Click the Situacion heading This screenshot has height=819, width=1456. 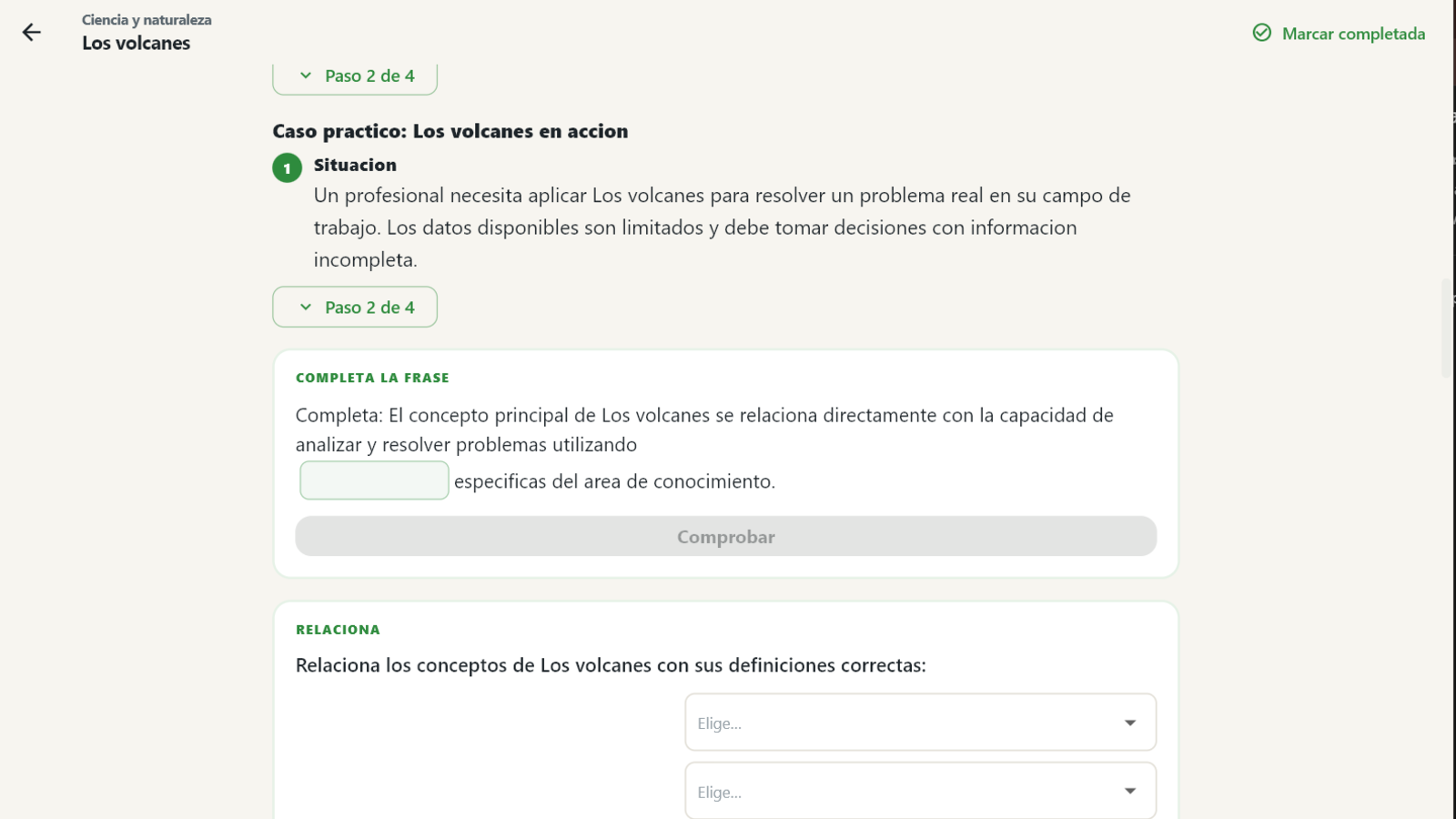coord(355,165)
